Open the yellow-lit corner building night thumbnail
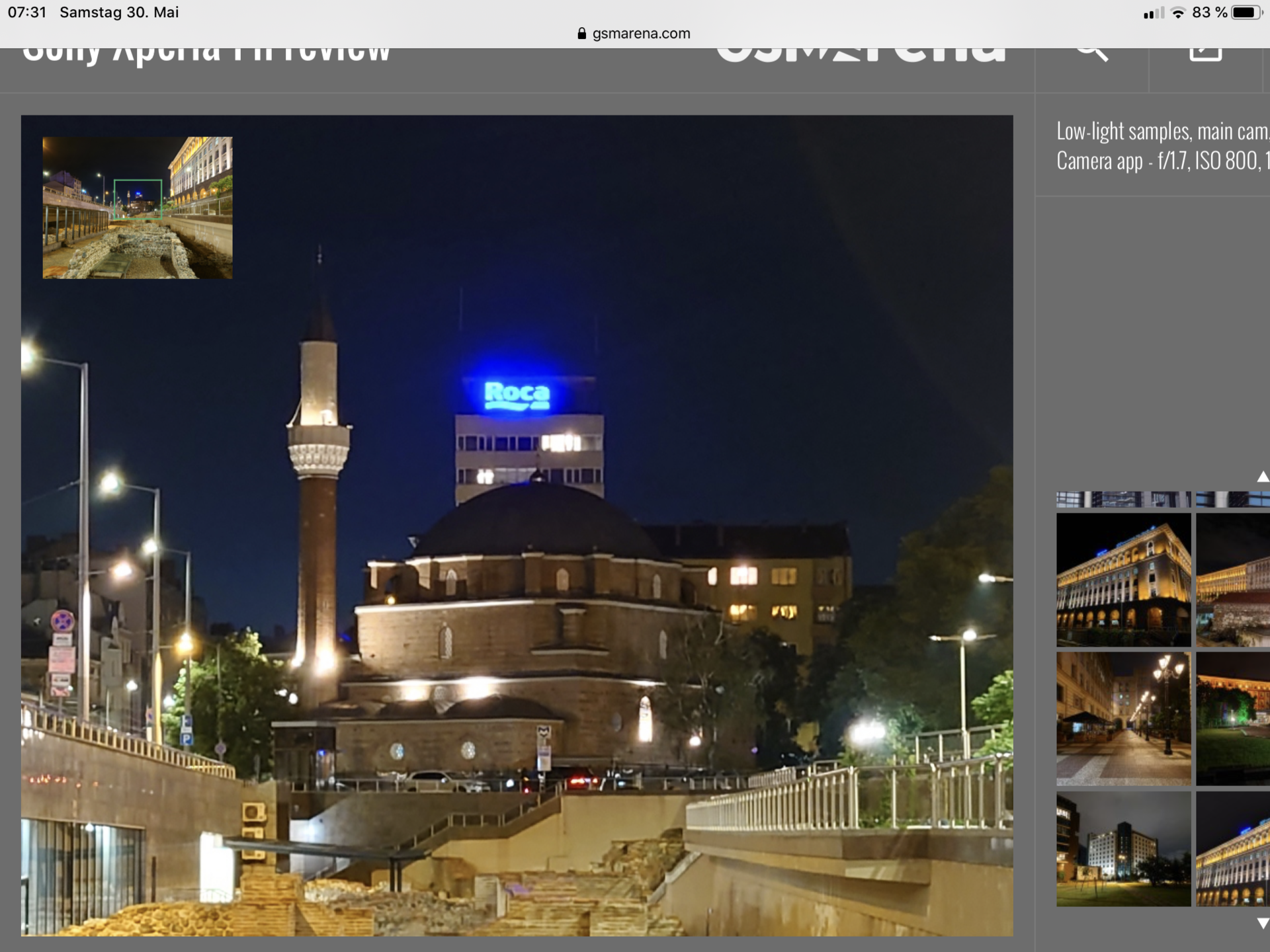 point(1123,580)
